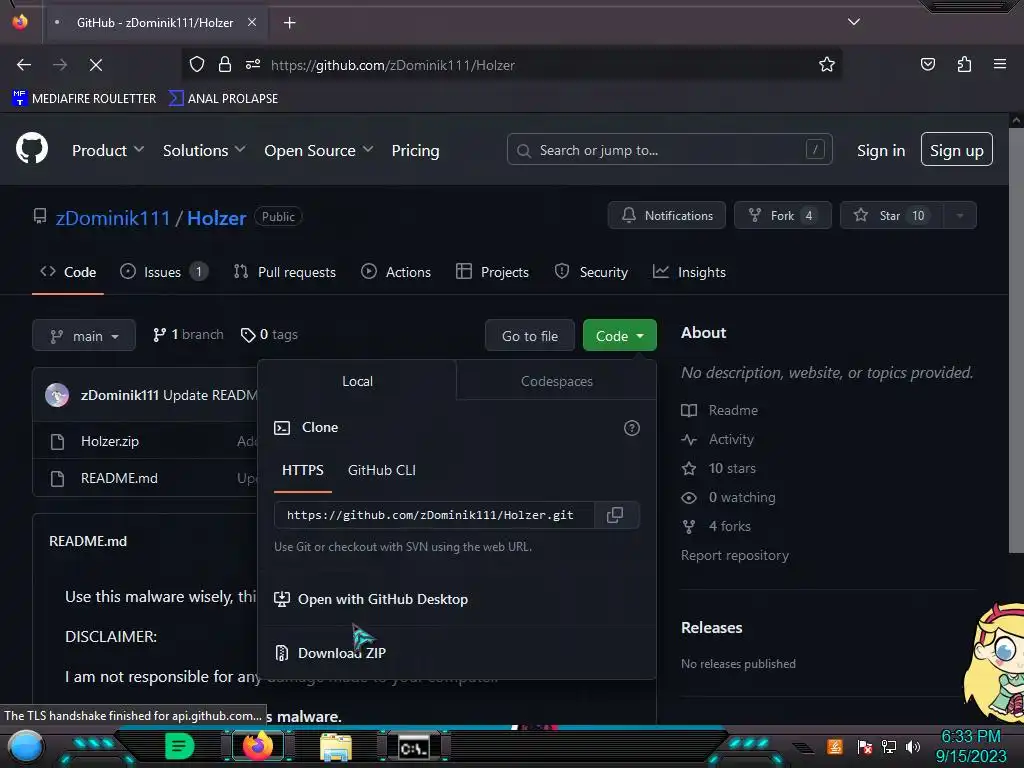Open the Actions repository tab
The image size is (1024, 768).
coord(396,272)
